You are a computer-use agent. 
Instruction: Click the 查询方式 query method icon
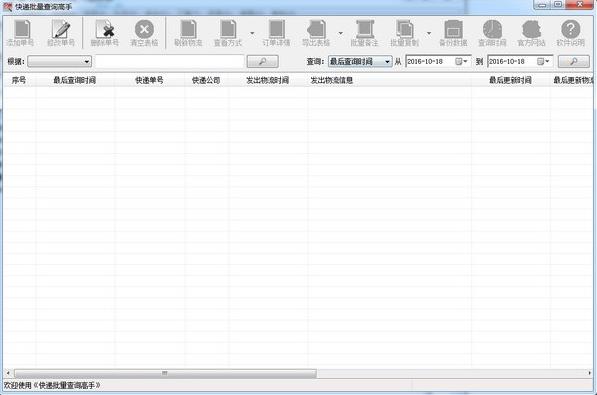pos(228,34)
